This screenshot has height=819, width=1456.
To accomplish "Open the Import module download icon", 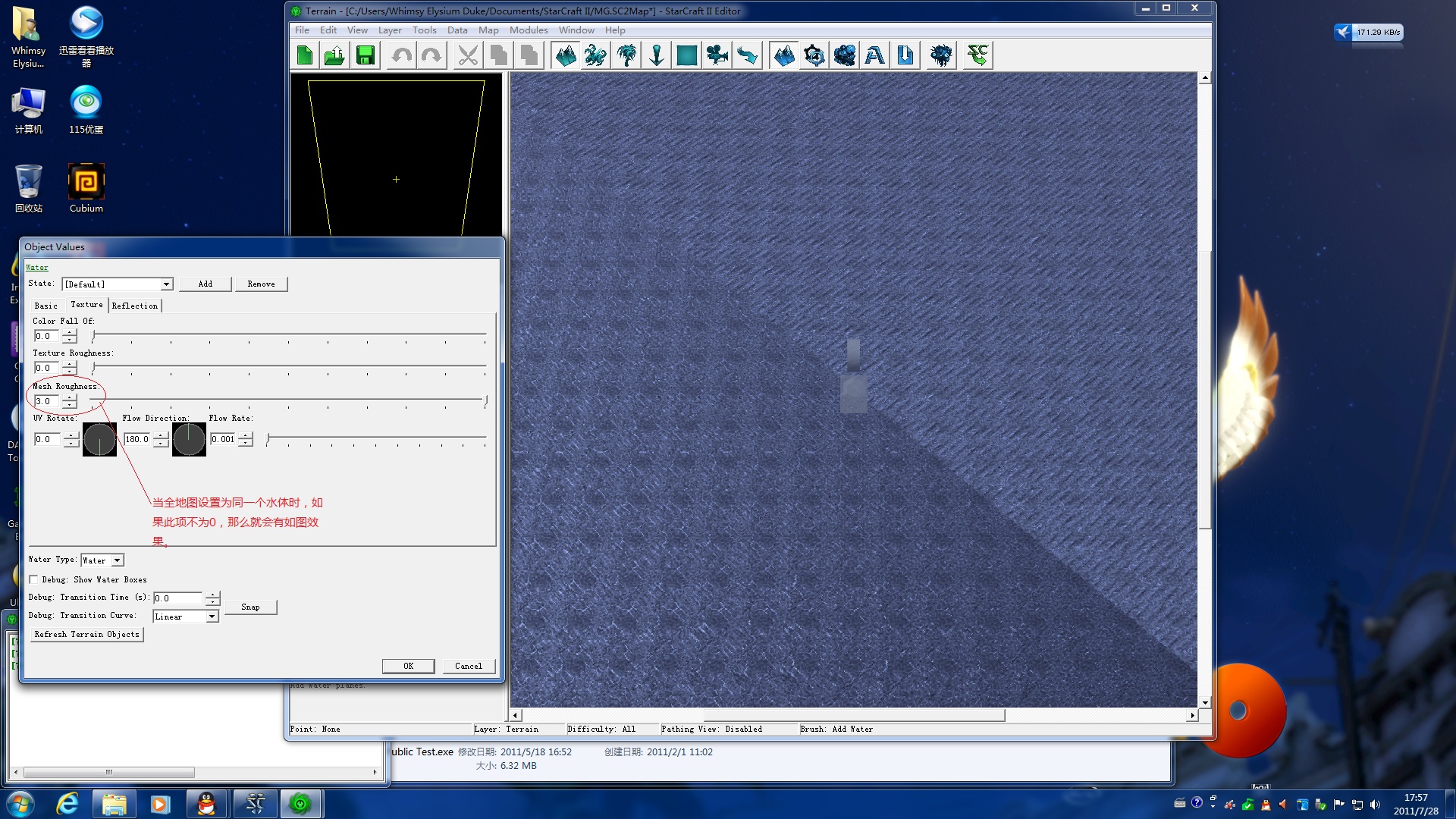I will click(905, 55).
